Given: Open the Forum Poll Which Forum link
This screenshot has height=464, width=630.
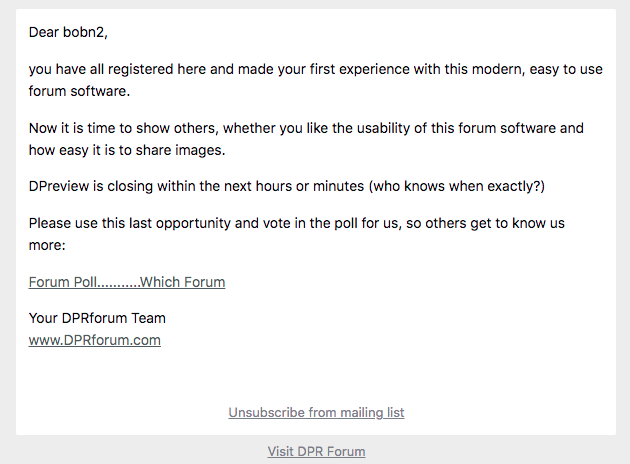Looking at the screenshot, I should click(127, 282).
